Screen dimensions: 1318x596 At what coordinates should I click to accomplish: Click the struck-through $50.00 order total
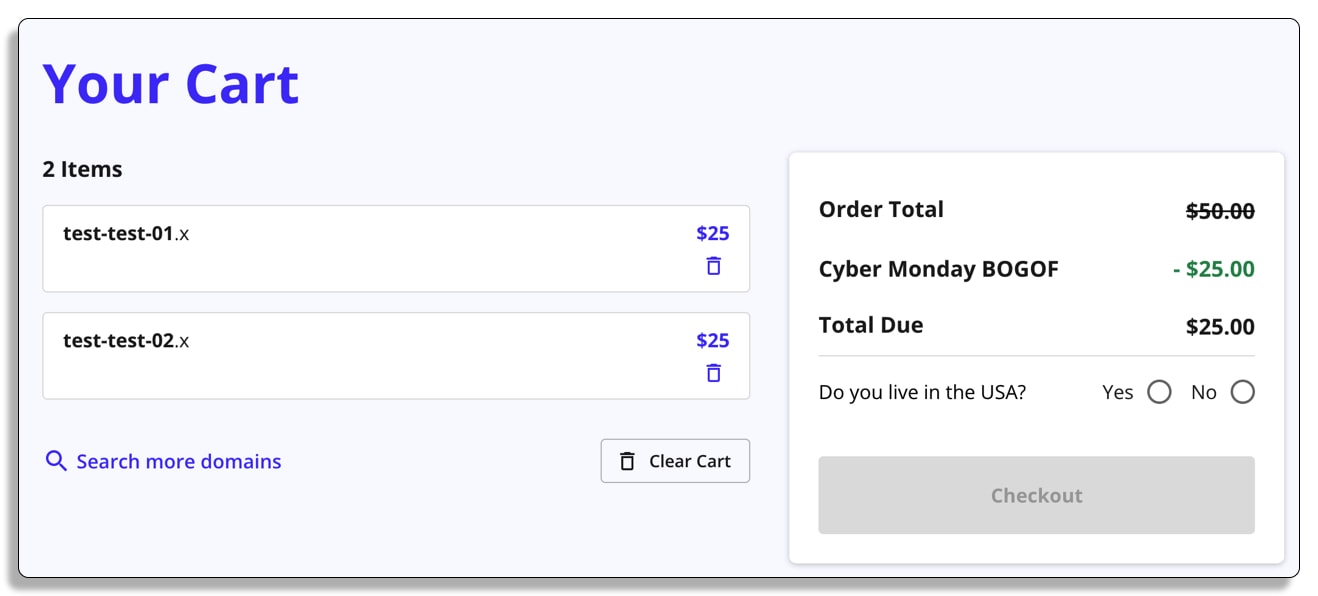pyautogui.click(x=1220, y=211)
